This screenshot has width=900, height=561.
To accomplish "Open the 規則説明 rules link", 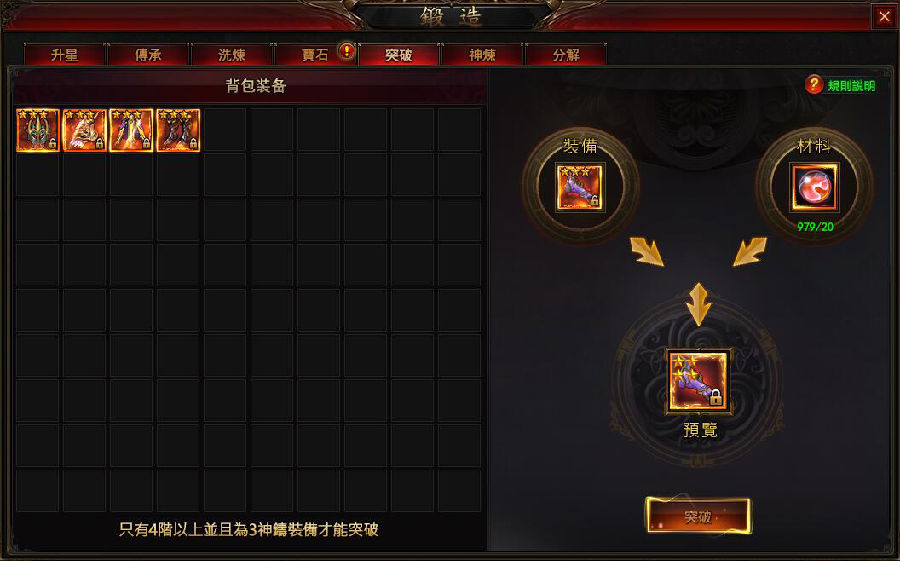I will click(x=851, y=86).
